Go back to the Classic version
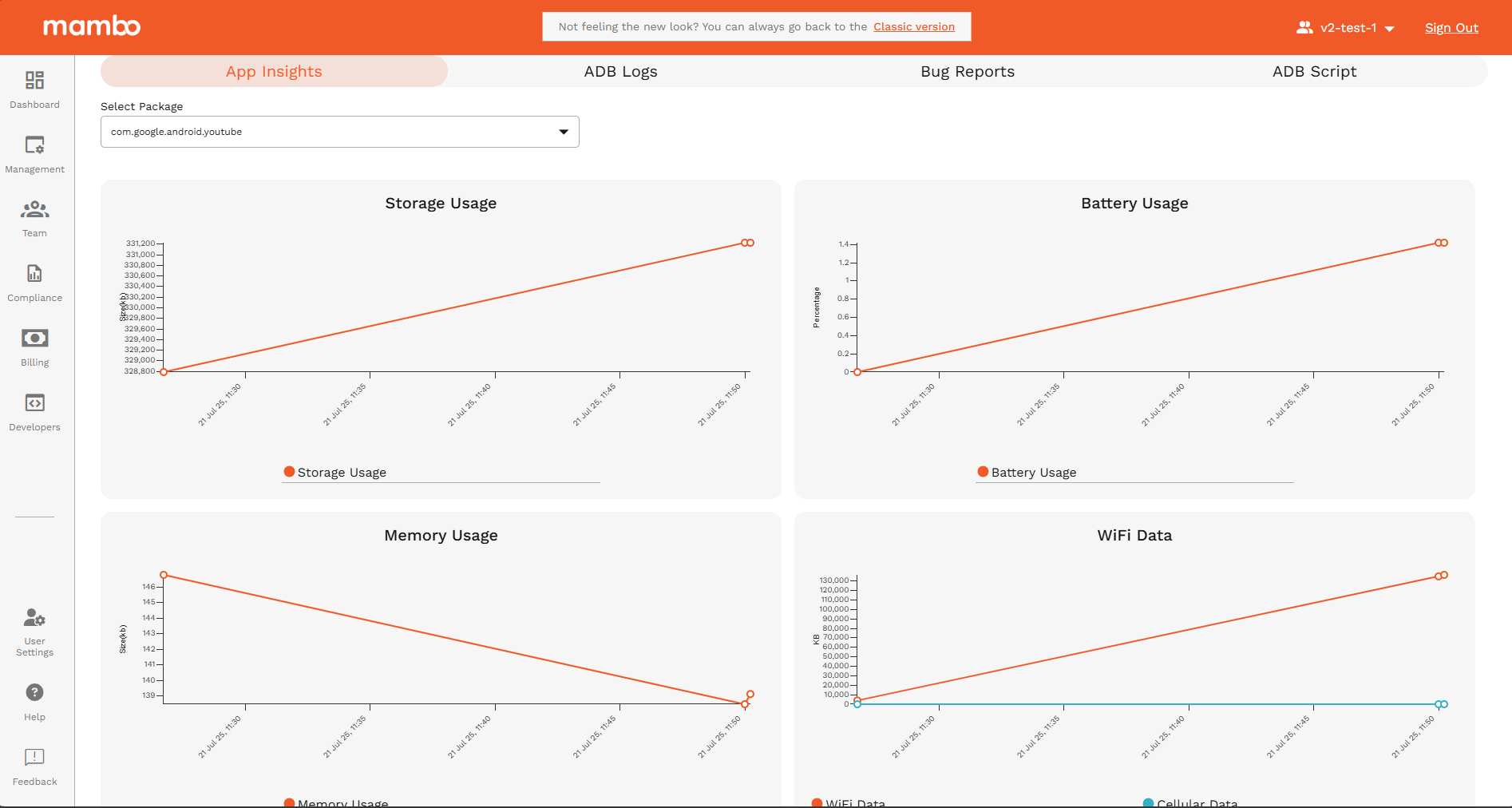Image resolution: width=1512 pixels, height=808 pixels. coord(913,26)
